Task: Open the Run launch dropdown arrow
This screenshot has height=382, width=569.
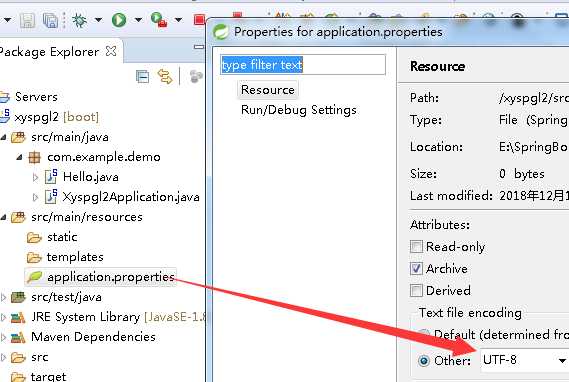Action: point(138,20)
